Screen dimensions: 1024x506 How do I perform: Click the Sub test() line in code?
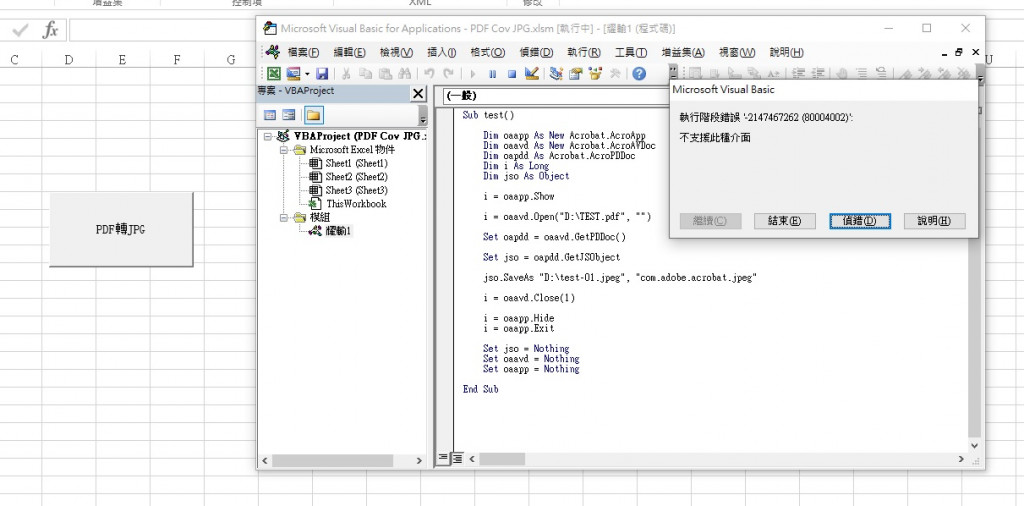click(x=488, y=116)
